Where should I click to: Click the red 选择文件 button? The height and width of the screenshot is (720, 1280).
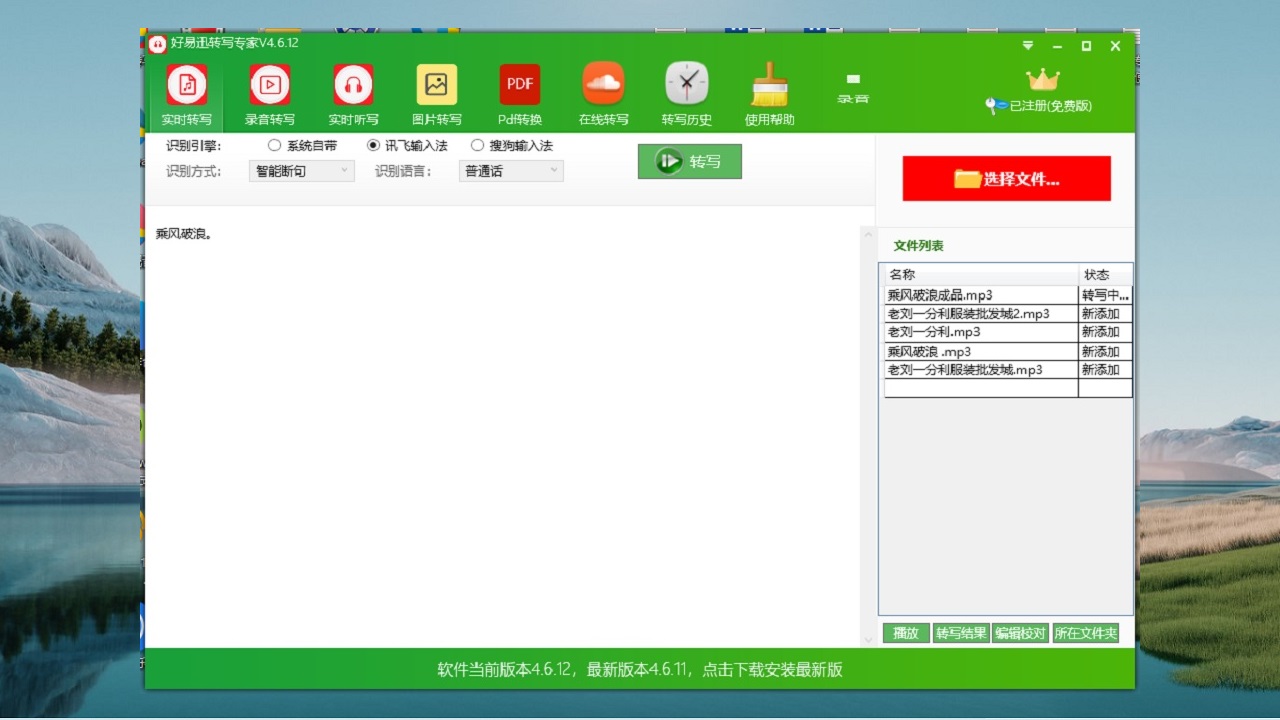tap(1006, 179)
